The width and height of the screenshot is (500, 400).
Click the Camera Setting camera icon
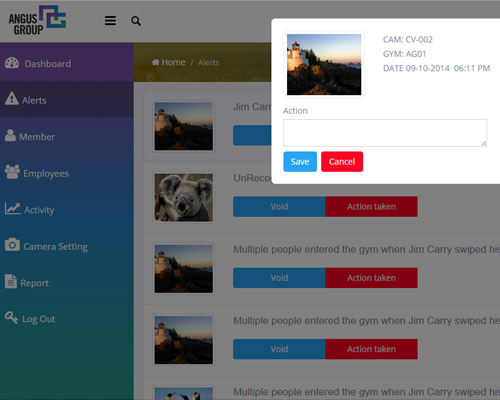pos(12,245)
